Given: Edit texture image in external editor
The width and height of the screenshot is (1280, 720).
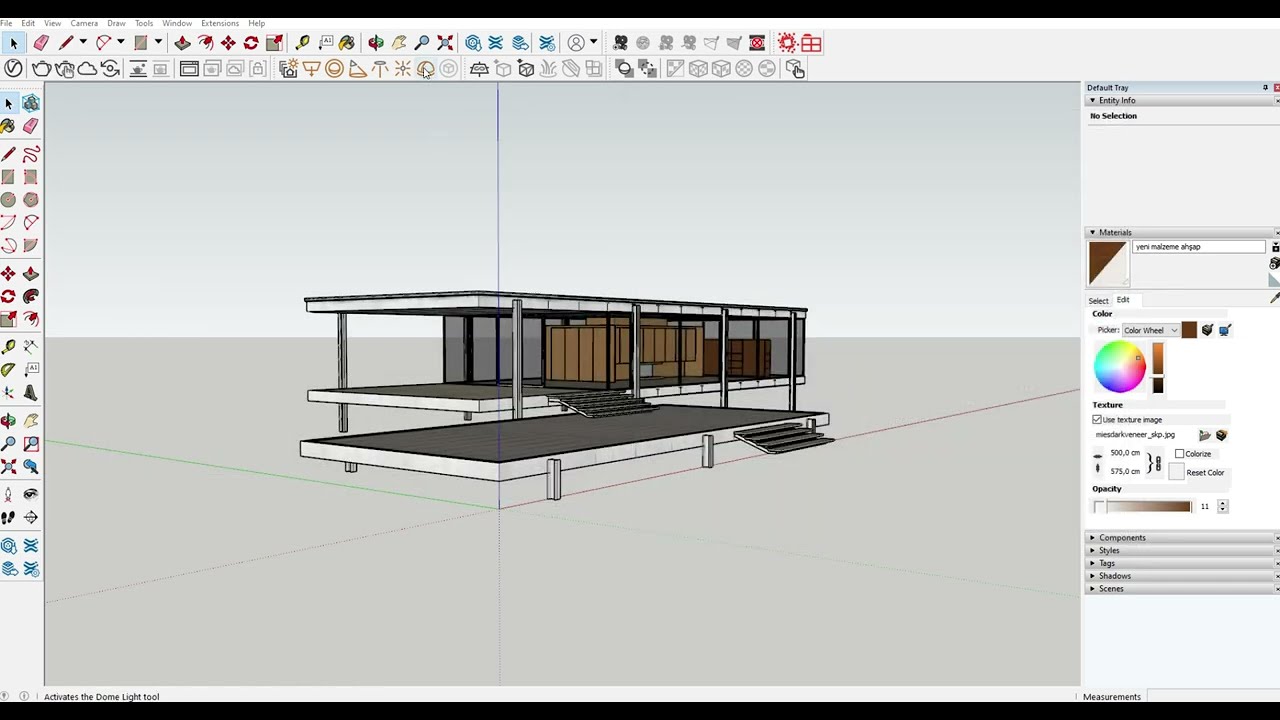Looking at the screenshot, I should tap(1221, 436).
